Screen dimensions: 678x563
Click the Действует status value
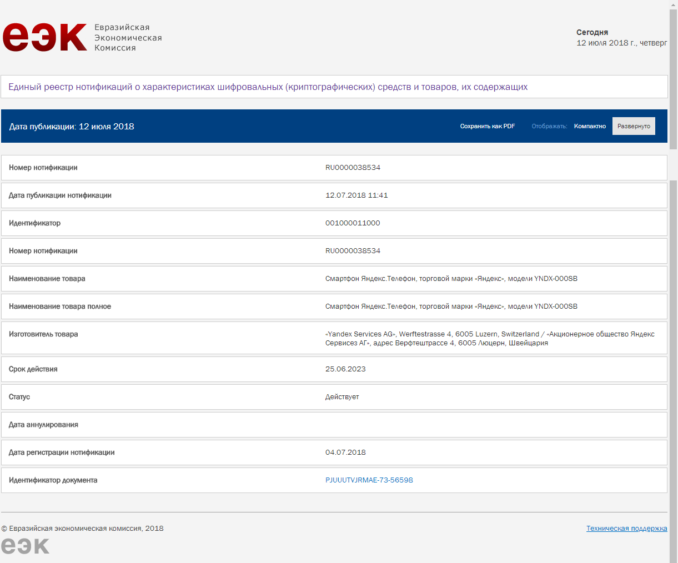(342, 397)
